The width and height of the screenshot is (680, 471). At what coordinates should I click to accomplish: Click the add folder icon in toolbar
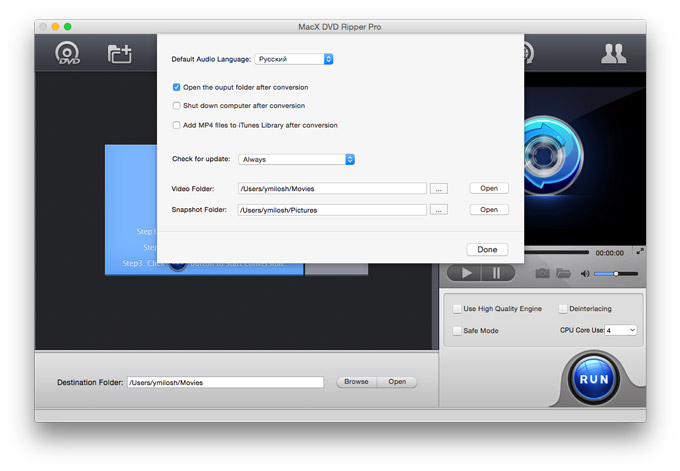click(x=120, y=55)
